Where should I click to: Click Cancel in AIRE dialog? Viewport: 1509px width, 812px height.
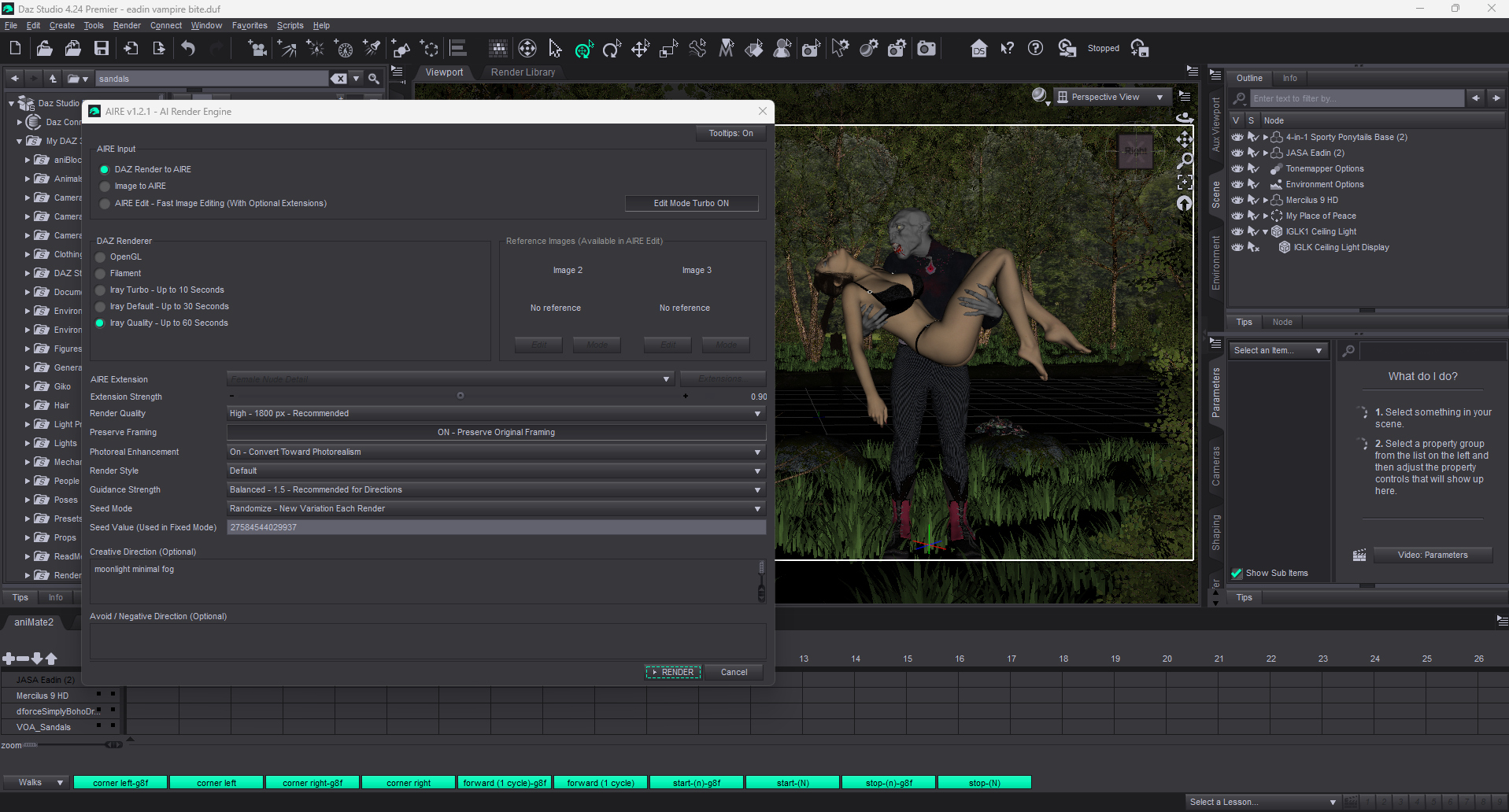(x=734, y=672)
